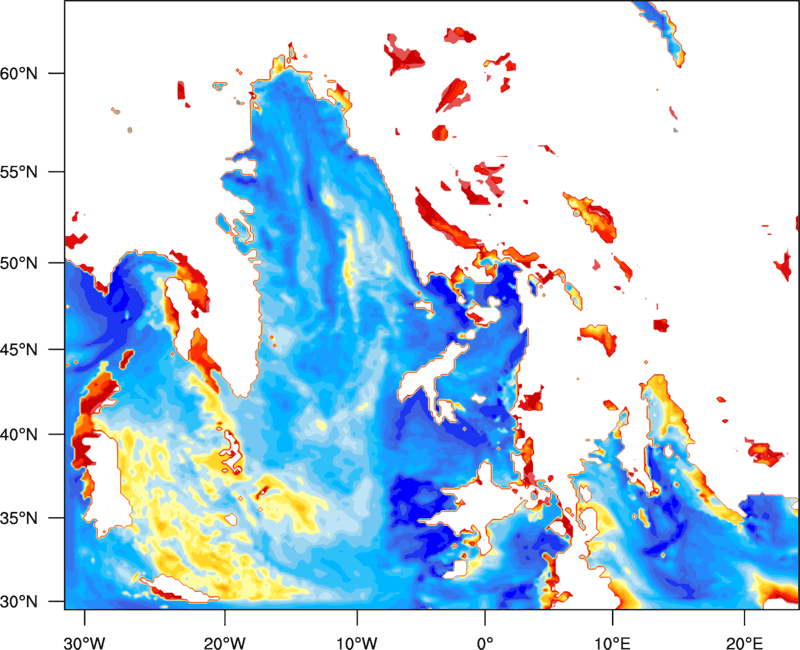Click the 30°W longitude label
The image size is (800, 650).
[85, 643]
